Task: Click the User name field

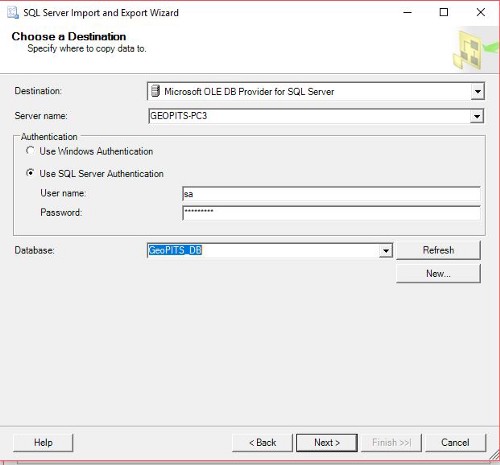Action: [331, 194]
